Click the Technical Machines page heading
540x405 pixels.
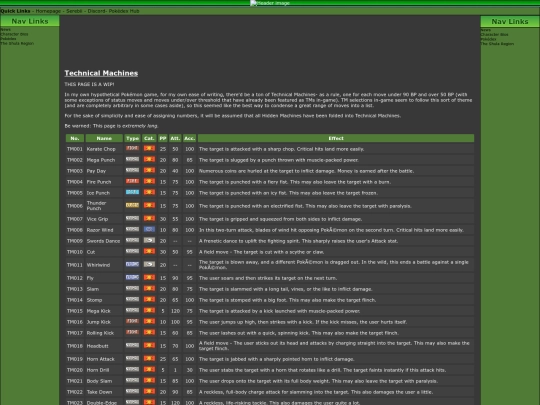101,73
